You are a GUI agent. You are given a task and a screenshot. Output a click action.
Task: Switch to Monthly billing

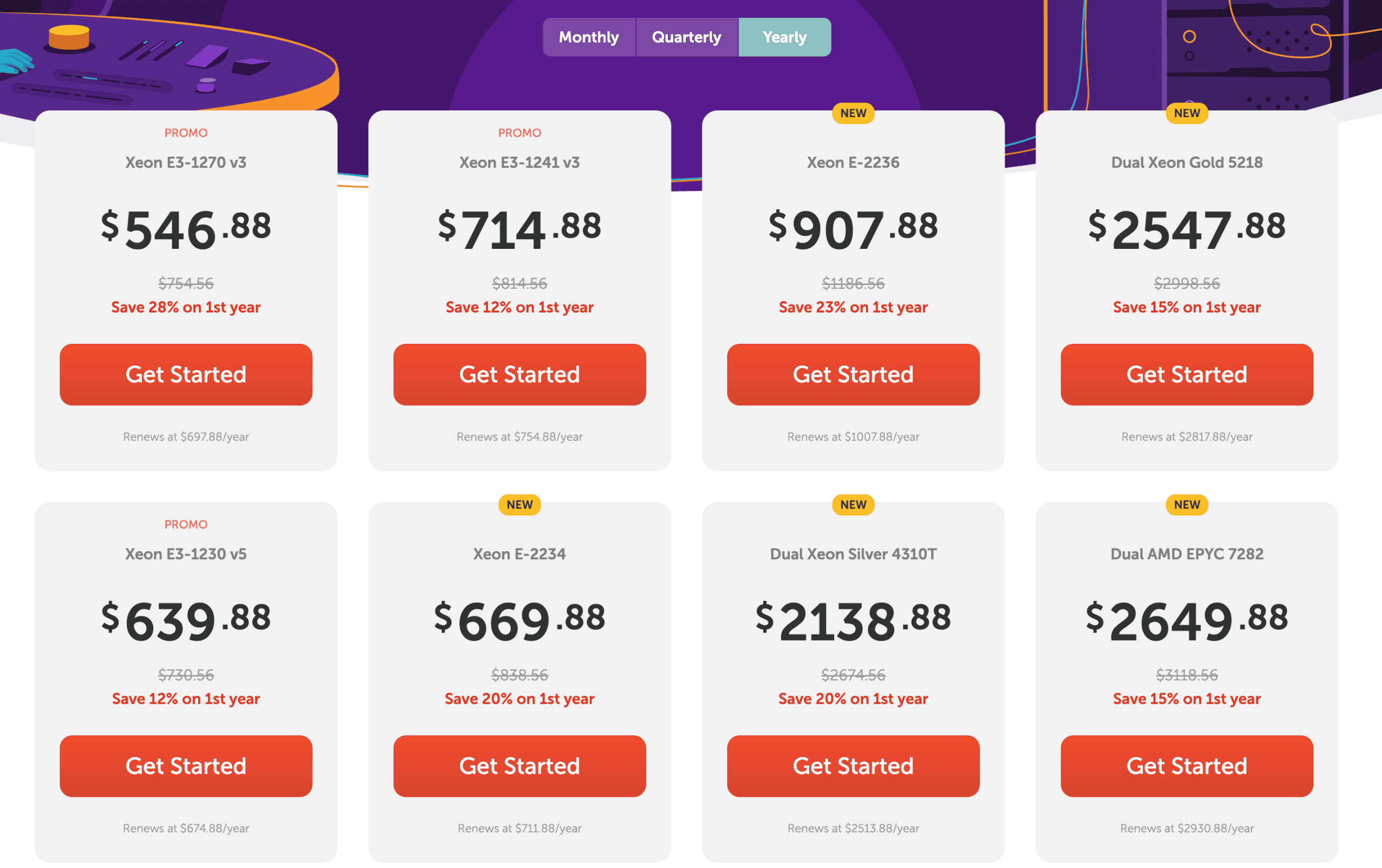pyautogui.click(x=589, y=37)
